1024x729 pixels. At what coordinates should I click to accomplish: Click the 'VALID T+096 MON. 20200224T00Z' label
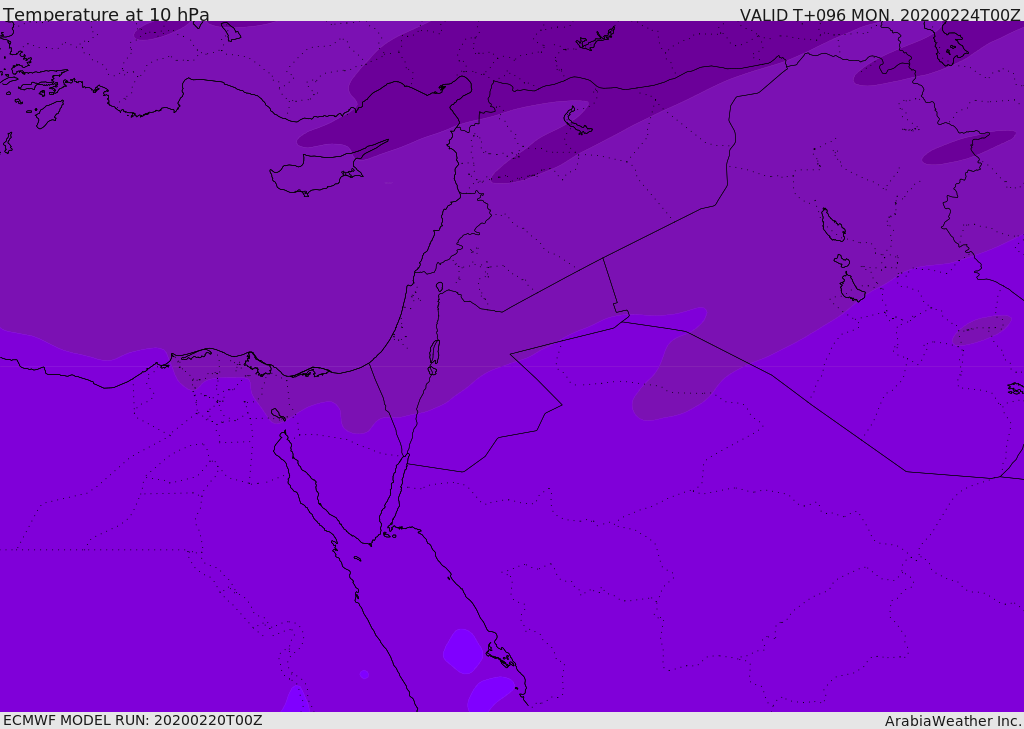tap(880, 14)
